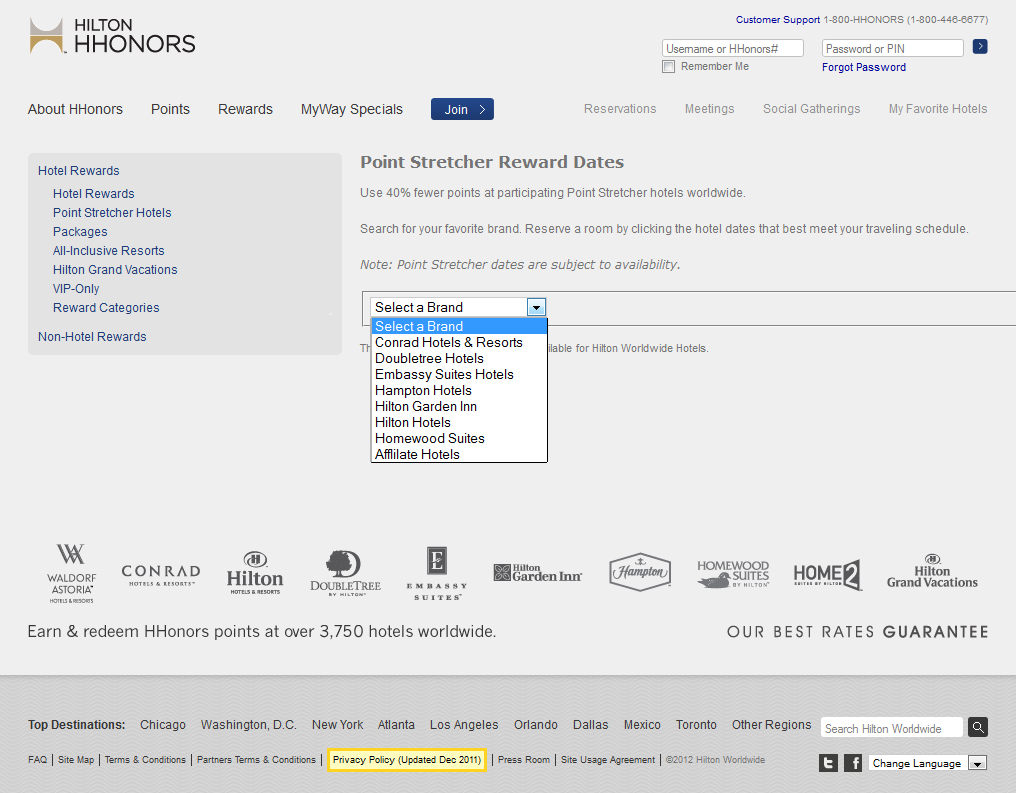Click the Username or HHonors# field
1016x793 pixels.
point(733,48)
